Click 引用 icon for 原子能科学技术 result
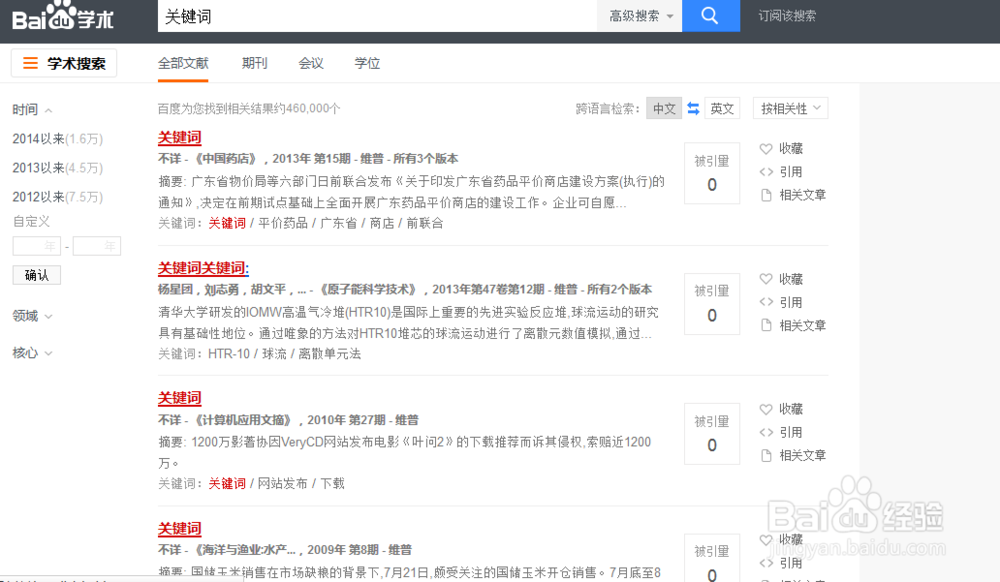The height and width of the screenshot is (582, 1000). point(766,302)
